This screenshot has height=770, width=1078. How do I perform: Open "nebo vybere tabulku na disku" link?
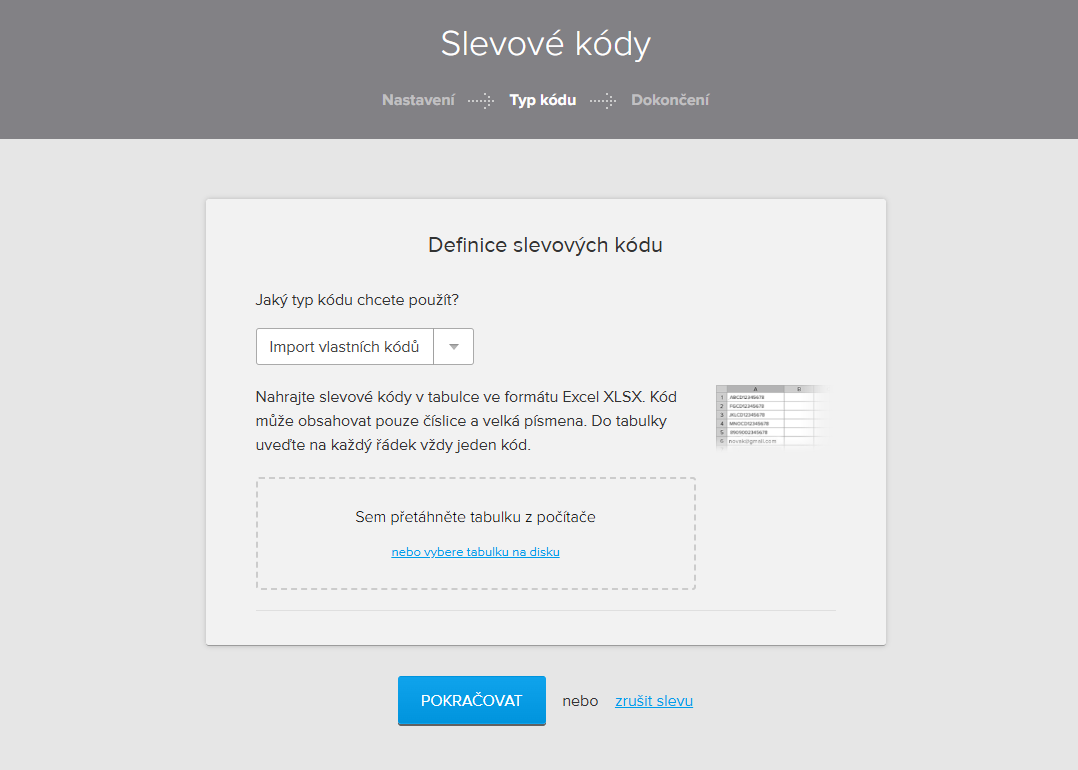(474, 551)
